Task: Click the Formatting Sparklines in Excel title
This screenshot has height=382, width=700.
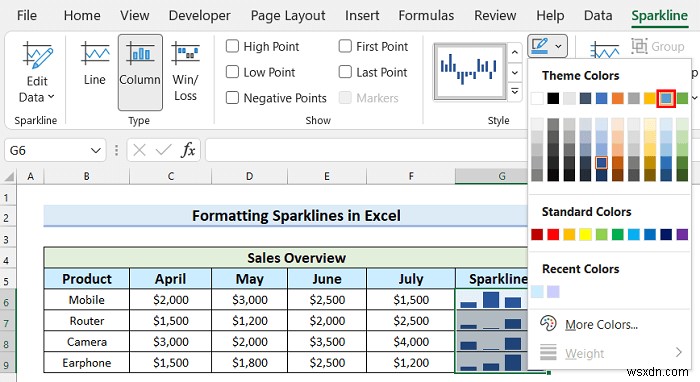Action: pos(296,216)
